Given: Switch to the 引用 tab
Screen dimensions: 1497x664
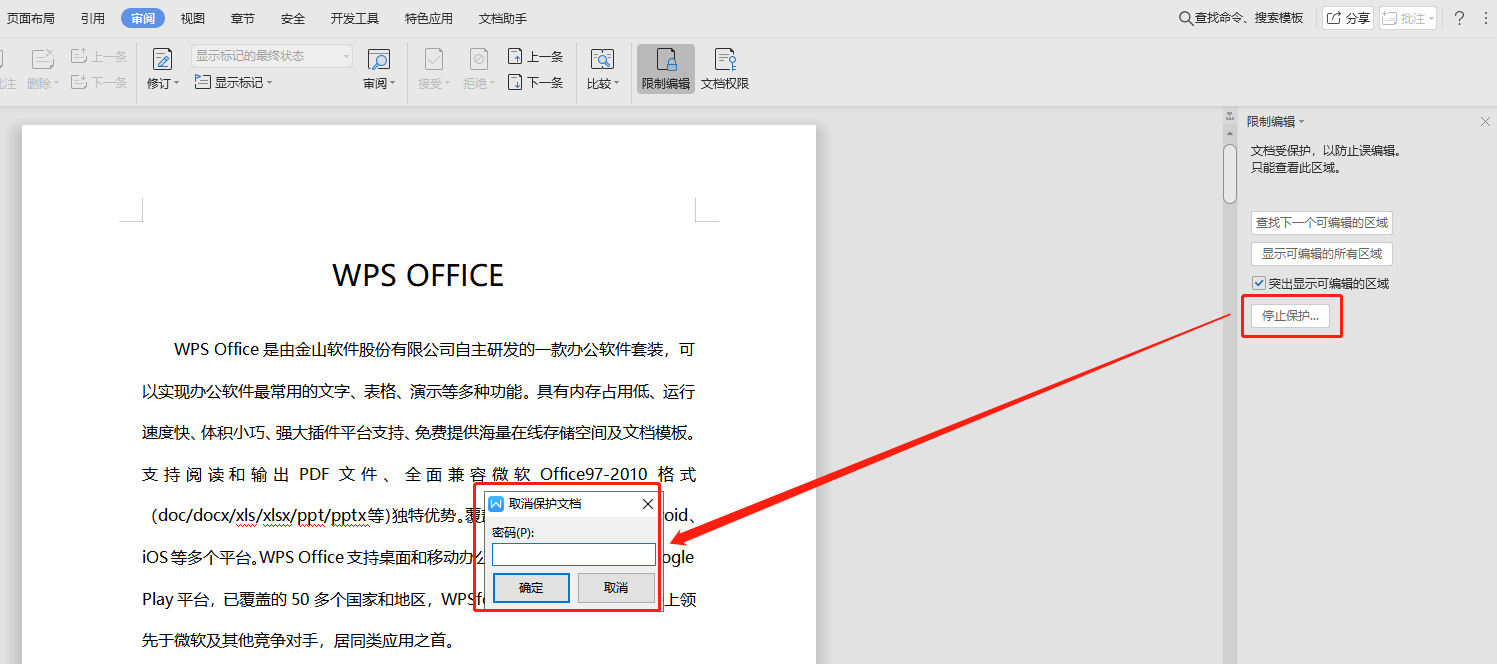Looking at the screenshot, I should [93, 18].
